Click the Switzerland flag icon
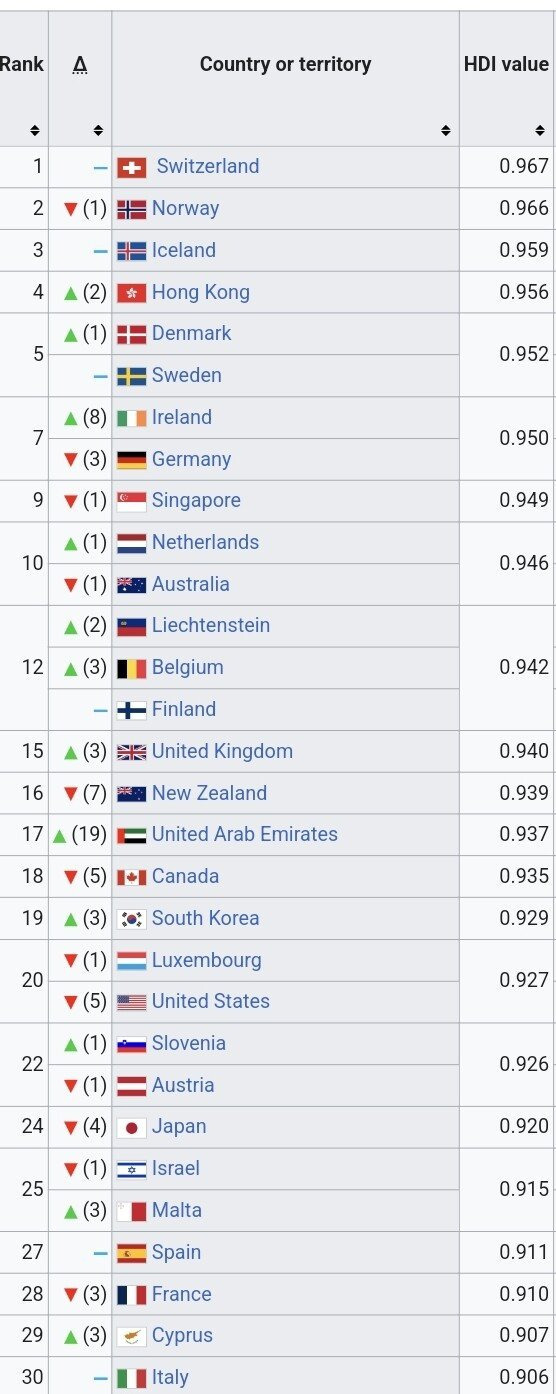Screen dimensions: 556x1394 tap(132, 168)
